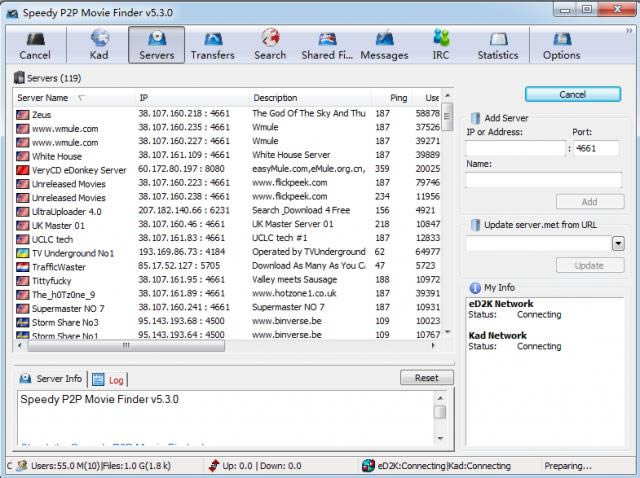Click the server.met URL combo box field
The image size is (640, 478).
[539, 244]
